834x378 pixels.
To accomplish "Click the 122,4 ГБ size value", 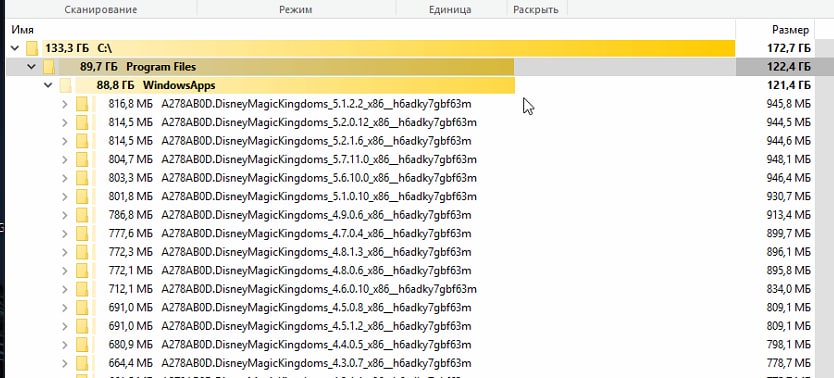I will coord(789,67).
